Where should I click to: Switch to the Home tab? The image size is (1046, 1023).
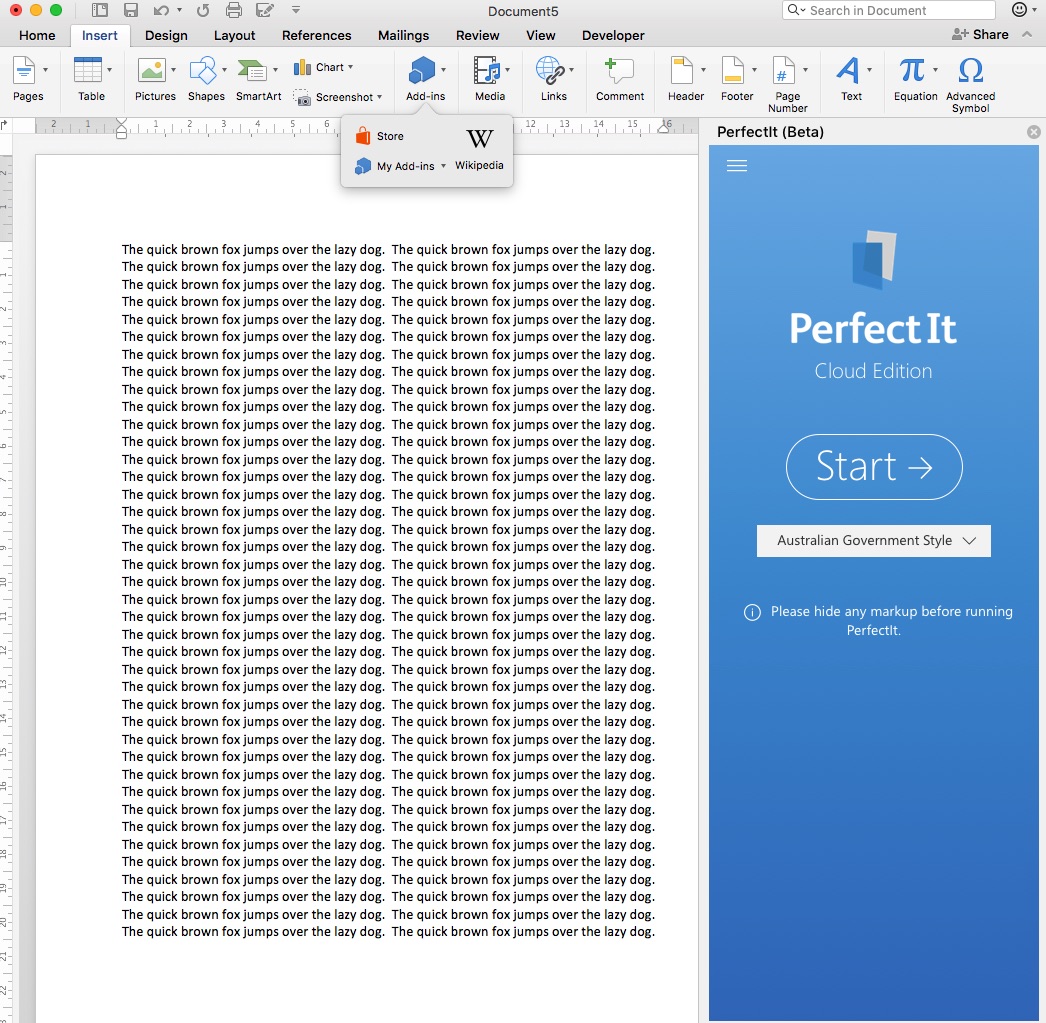37,35
